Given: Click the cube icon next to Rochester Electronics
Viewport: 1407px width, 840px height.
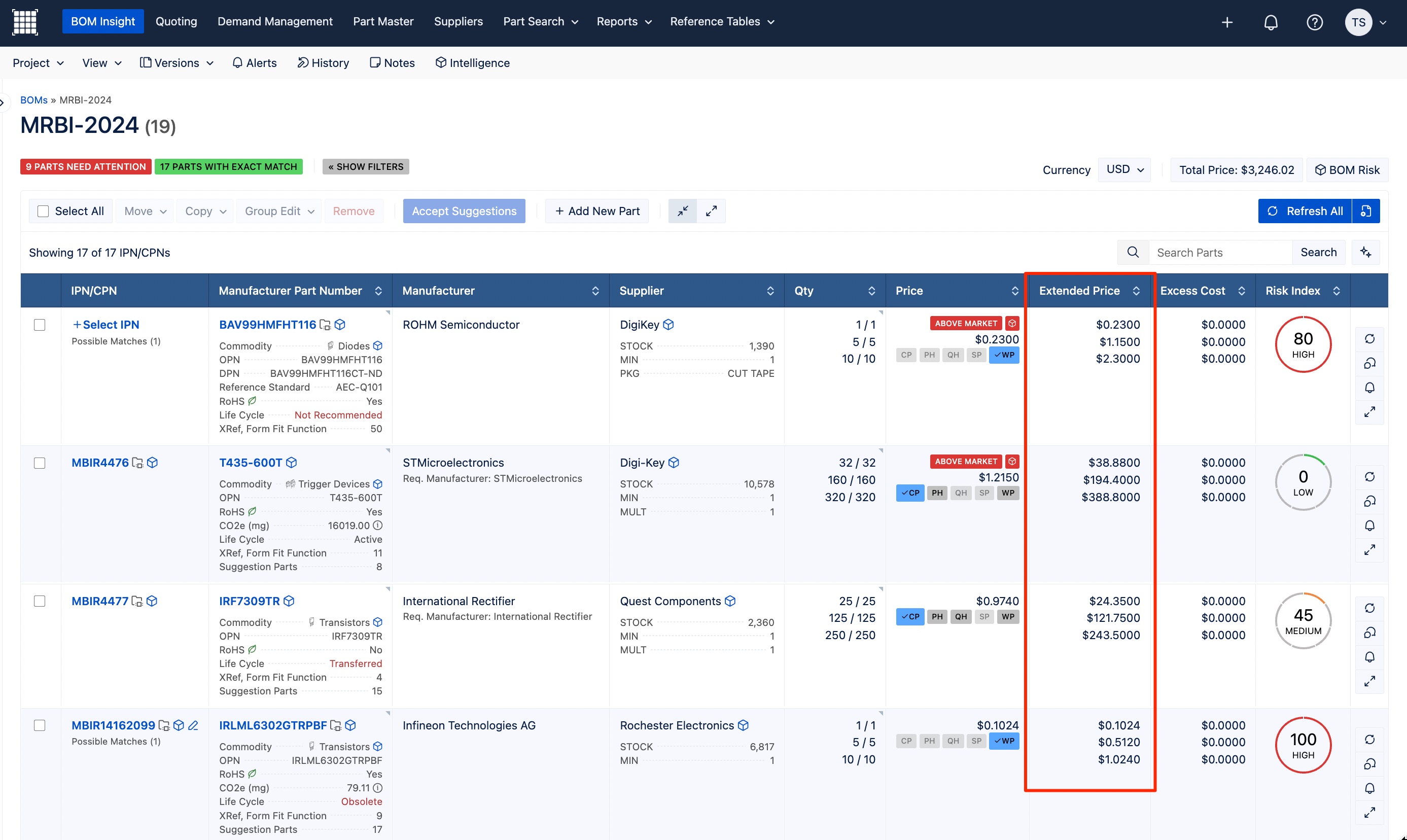Looking at the screenshot, I should 743,725.
